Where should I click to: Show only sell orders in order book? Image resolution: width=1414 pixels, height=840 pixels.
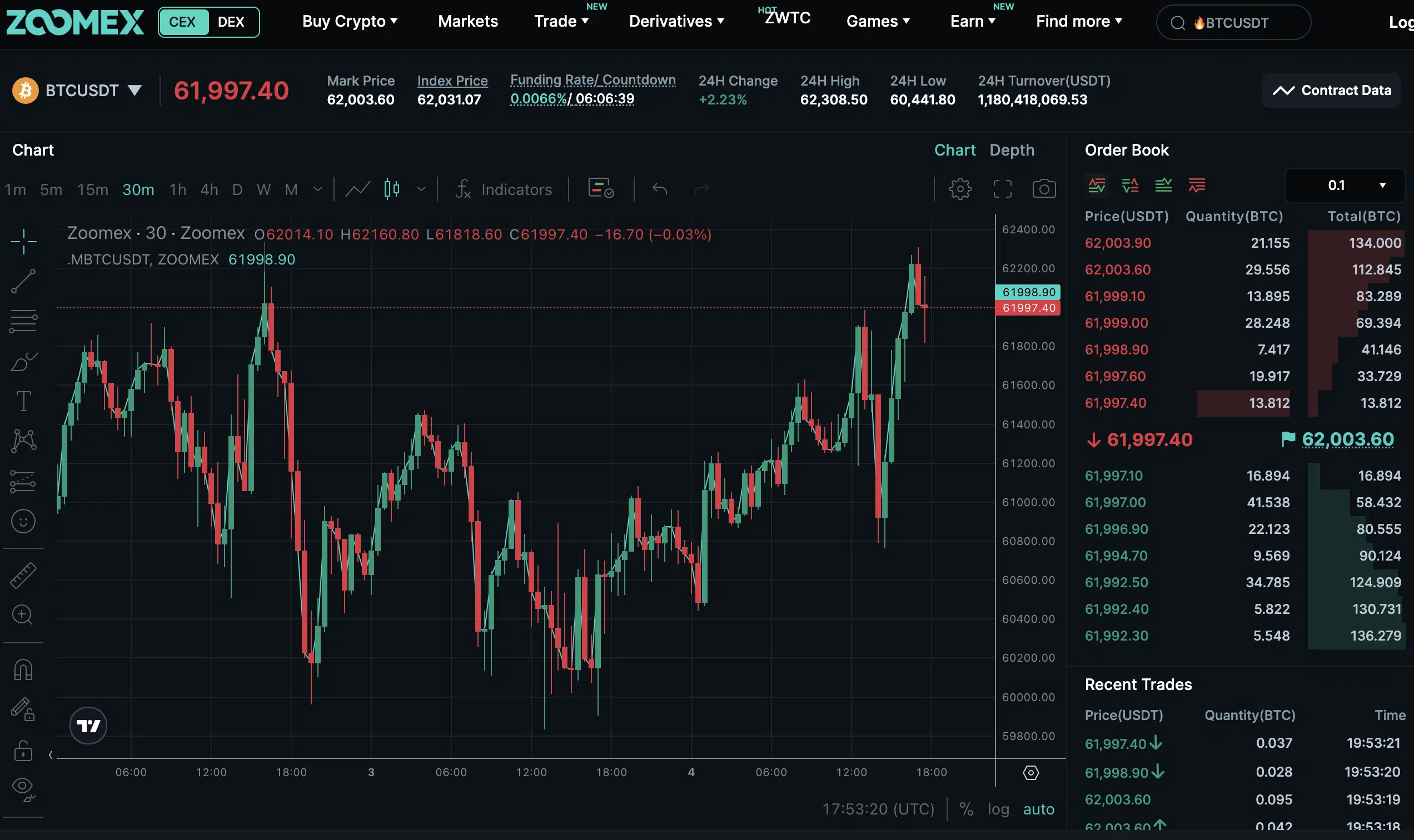click(x=1196, y=185)
